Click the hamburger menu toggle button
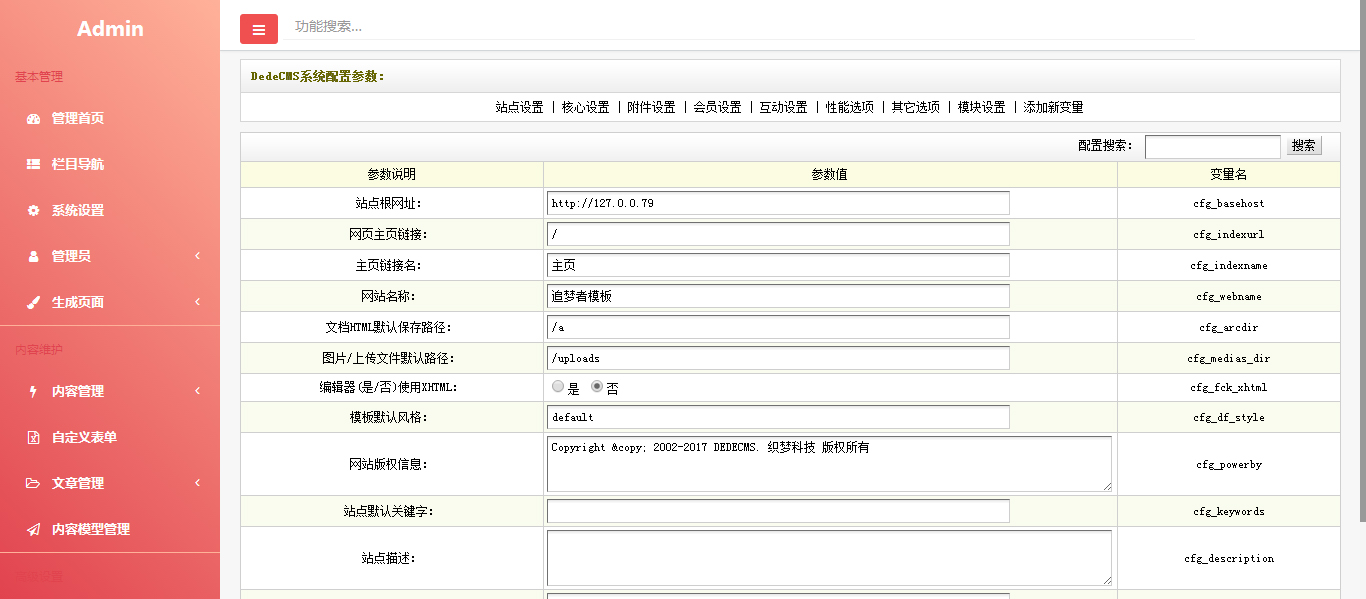The height and width of the screenshot is (599, 1366). pyautogui.click(x=258, y=30)
